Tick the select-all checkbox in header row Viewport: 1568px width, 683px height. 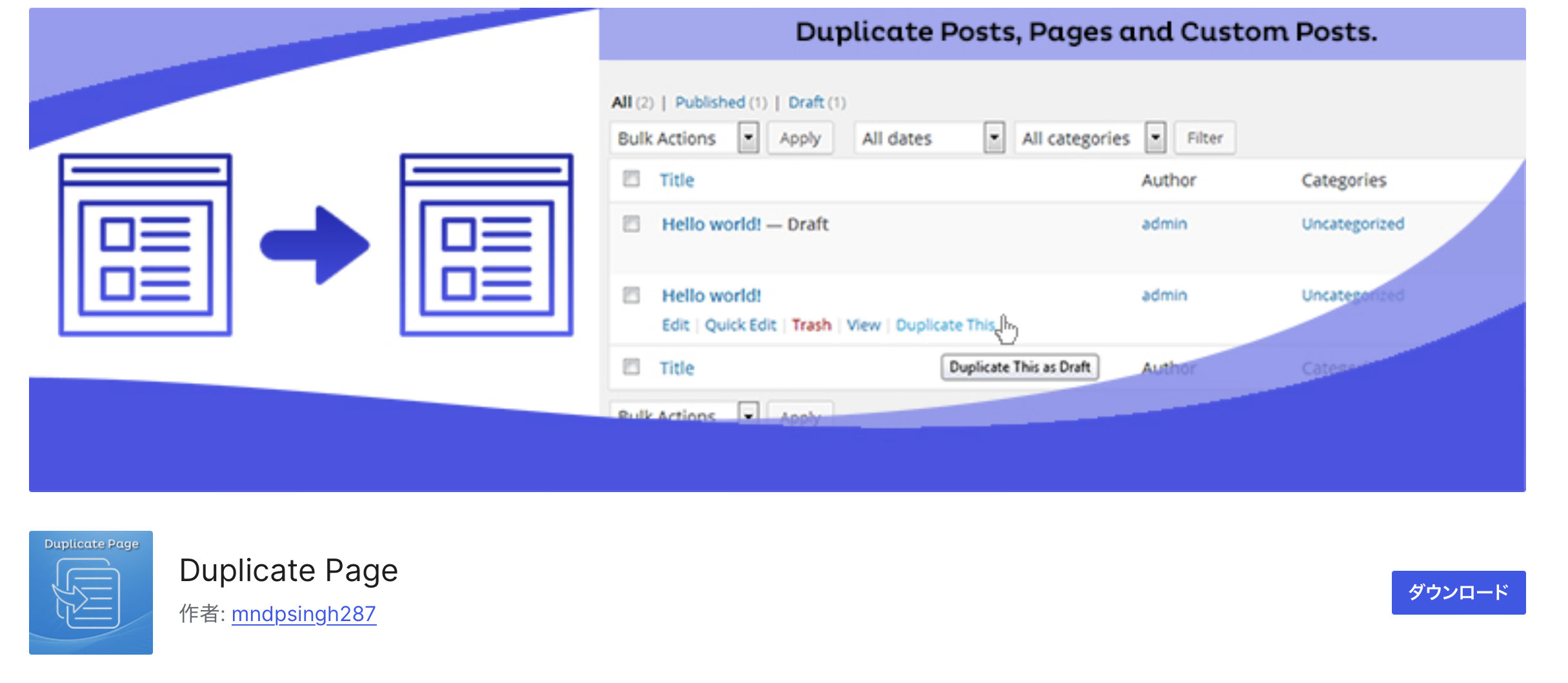click(x=631, y=179)
